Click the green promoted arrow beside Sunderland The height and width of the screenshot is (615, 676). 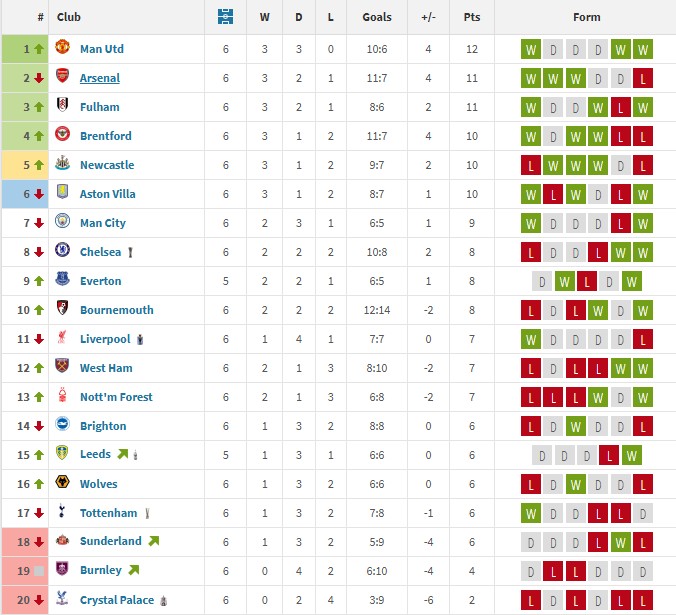tap(153, 541)
